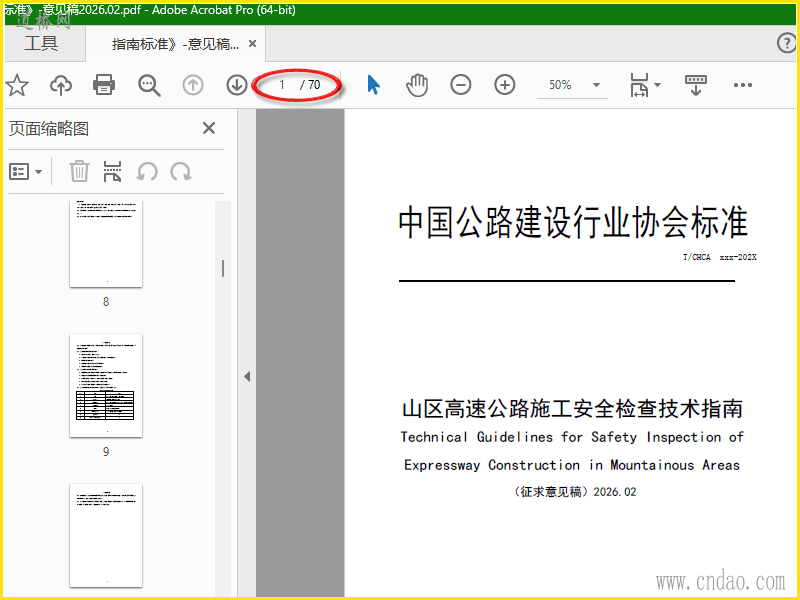The height and width of the screenshot is (600, 800).
Task: Click the fit page width icon
Action: click(639, 85)
